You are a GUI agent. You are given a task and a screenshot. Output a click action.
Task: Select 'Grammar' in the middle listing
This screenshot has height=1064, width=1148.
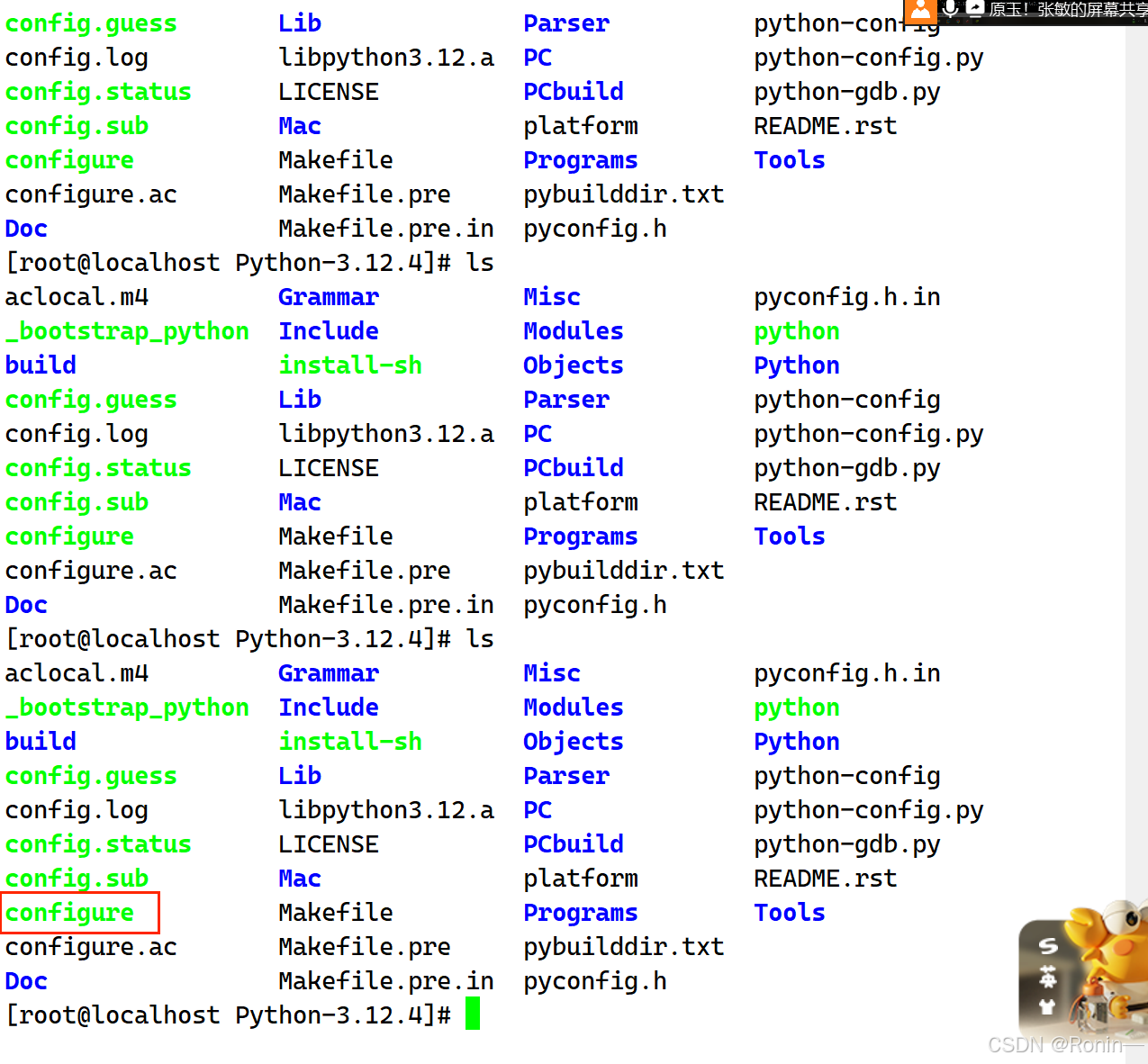point(329,297)
